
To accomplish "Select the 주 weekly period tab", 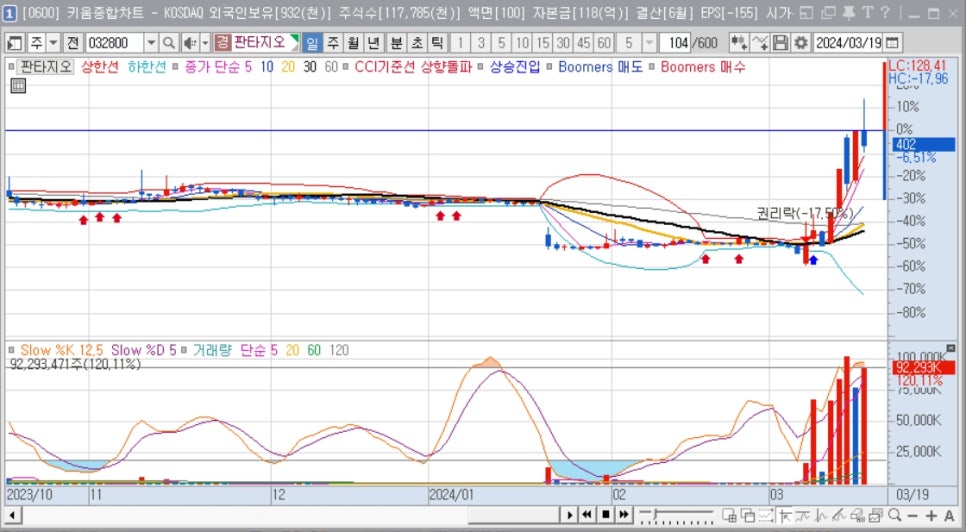I will click(333, 42).
